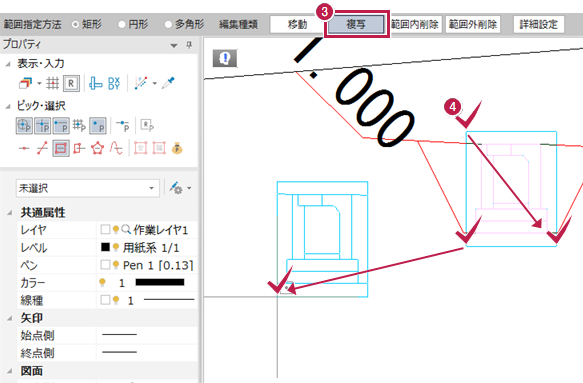This screenshot has height=383, width=583.
Task: Click the 複写 edit type button
Action: [x=356, y=25]
